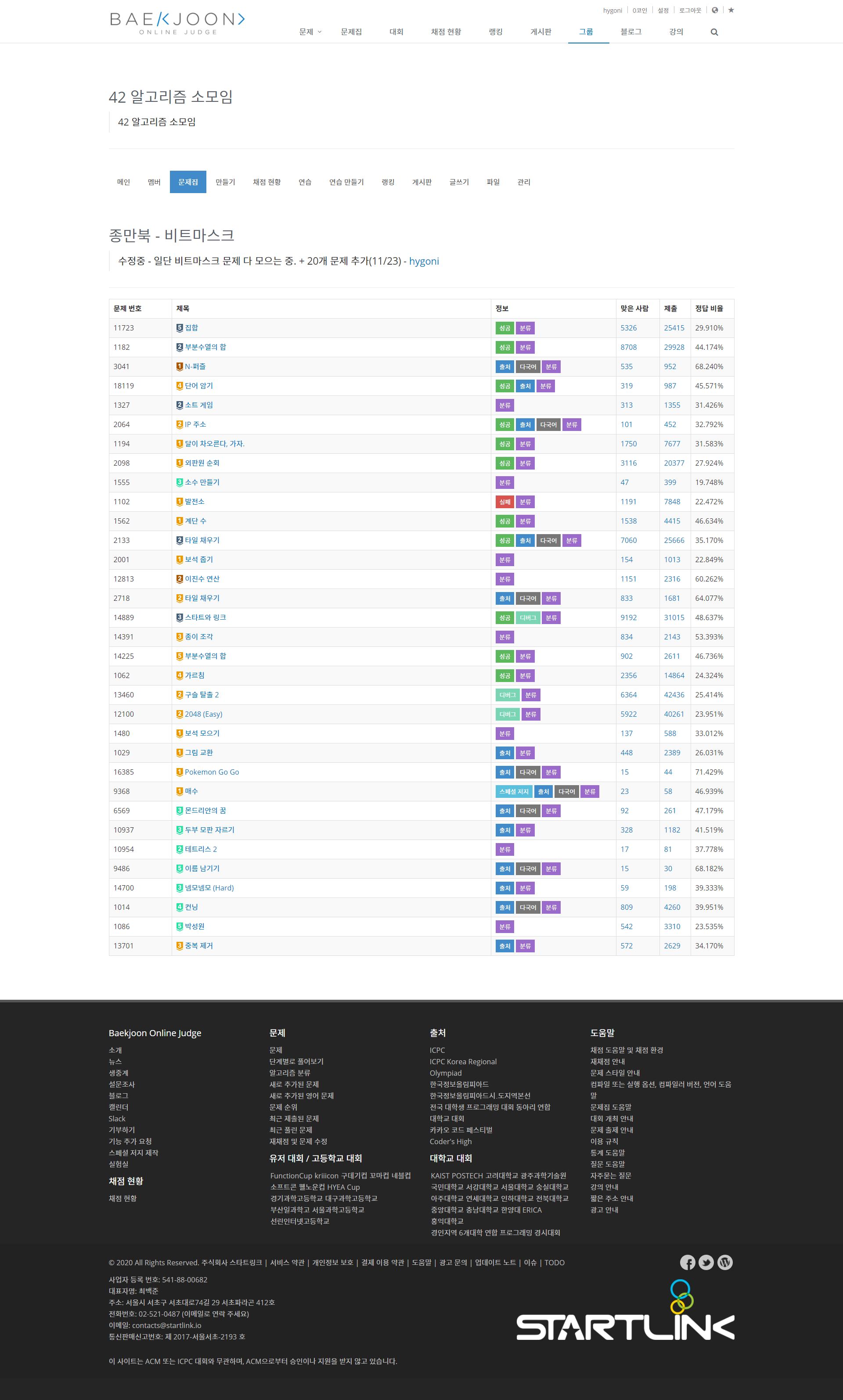Click the star favorites icon

coord(731,10)
